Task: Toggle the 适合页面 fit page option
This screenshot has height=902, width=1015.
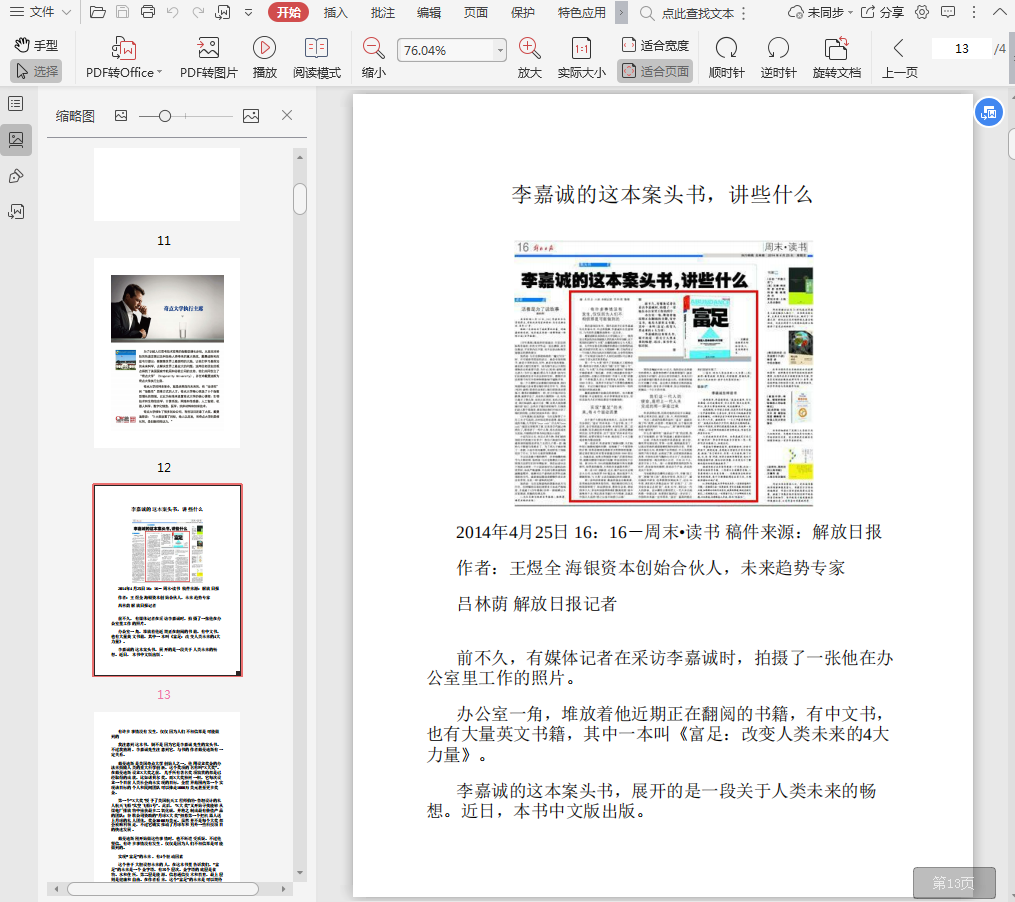Action: click(655, 71)
